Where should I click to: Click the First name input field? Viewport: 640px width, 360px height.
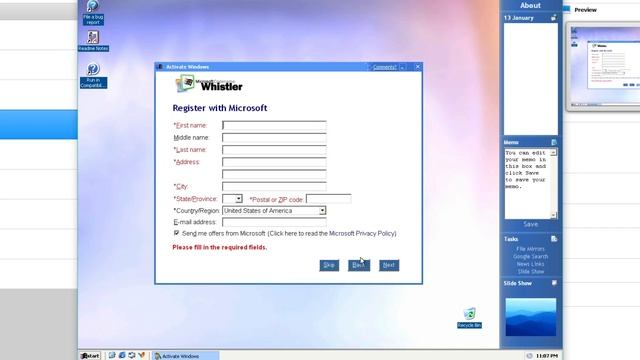tap(274, 125)
